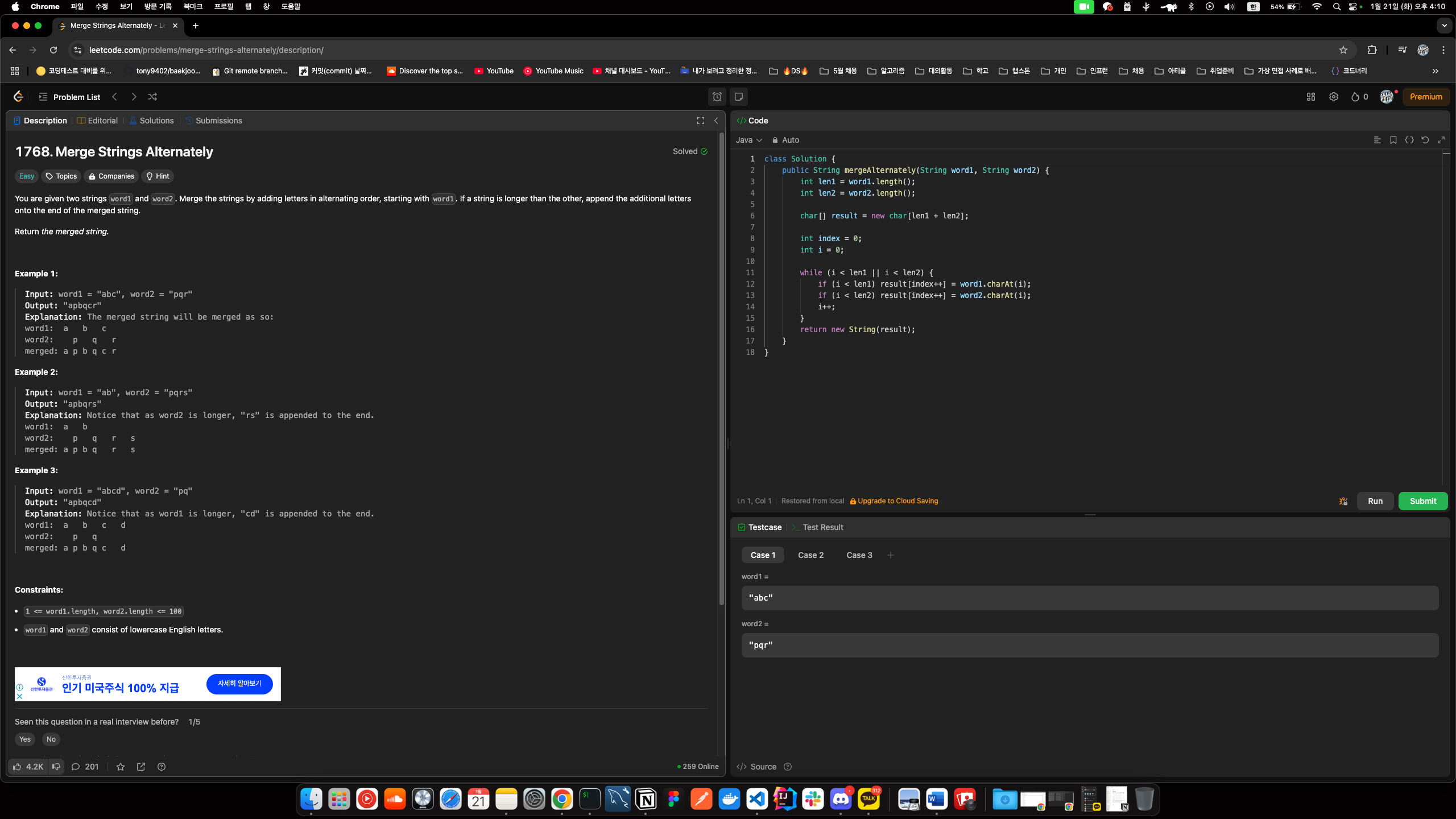
Task: Open the LeetCode logo home link
Action: [x=18, y=97]
